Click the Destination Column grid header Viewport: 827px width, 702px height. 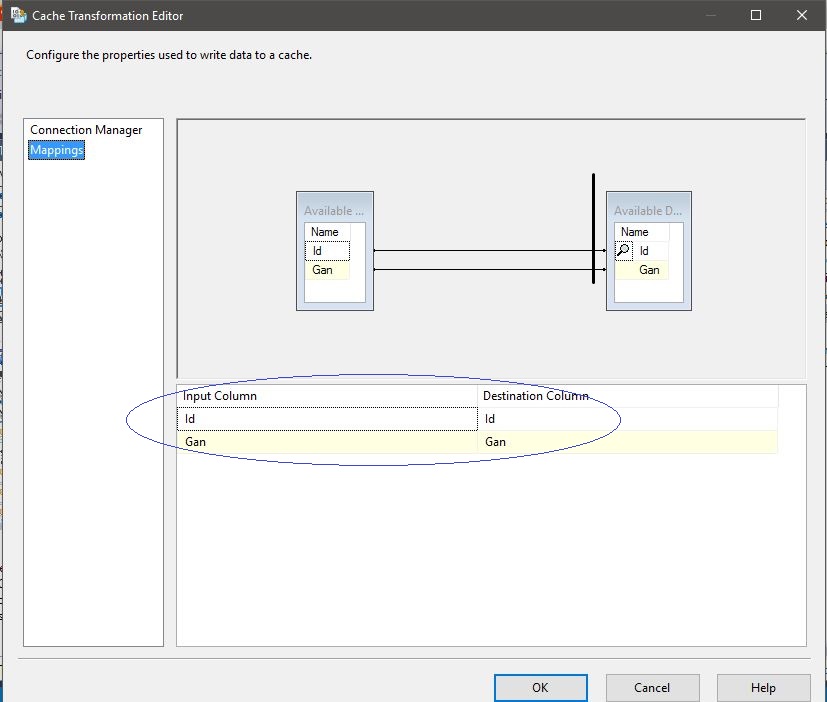628,396
